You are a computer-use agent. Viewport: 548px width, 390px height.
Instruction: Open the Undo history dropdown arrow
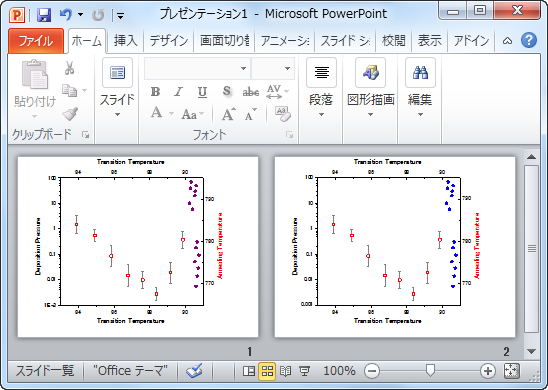tap(81, 15)
